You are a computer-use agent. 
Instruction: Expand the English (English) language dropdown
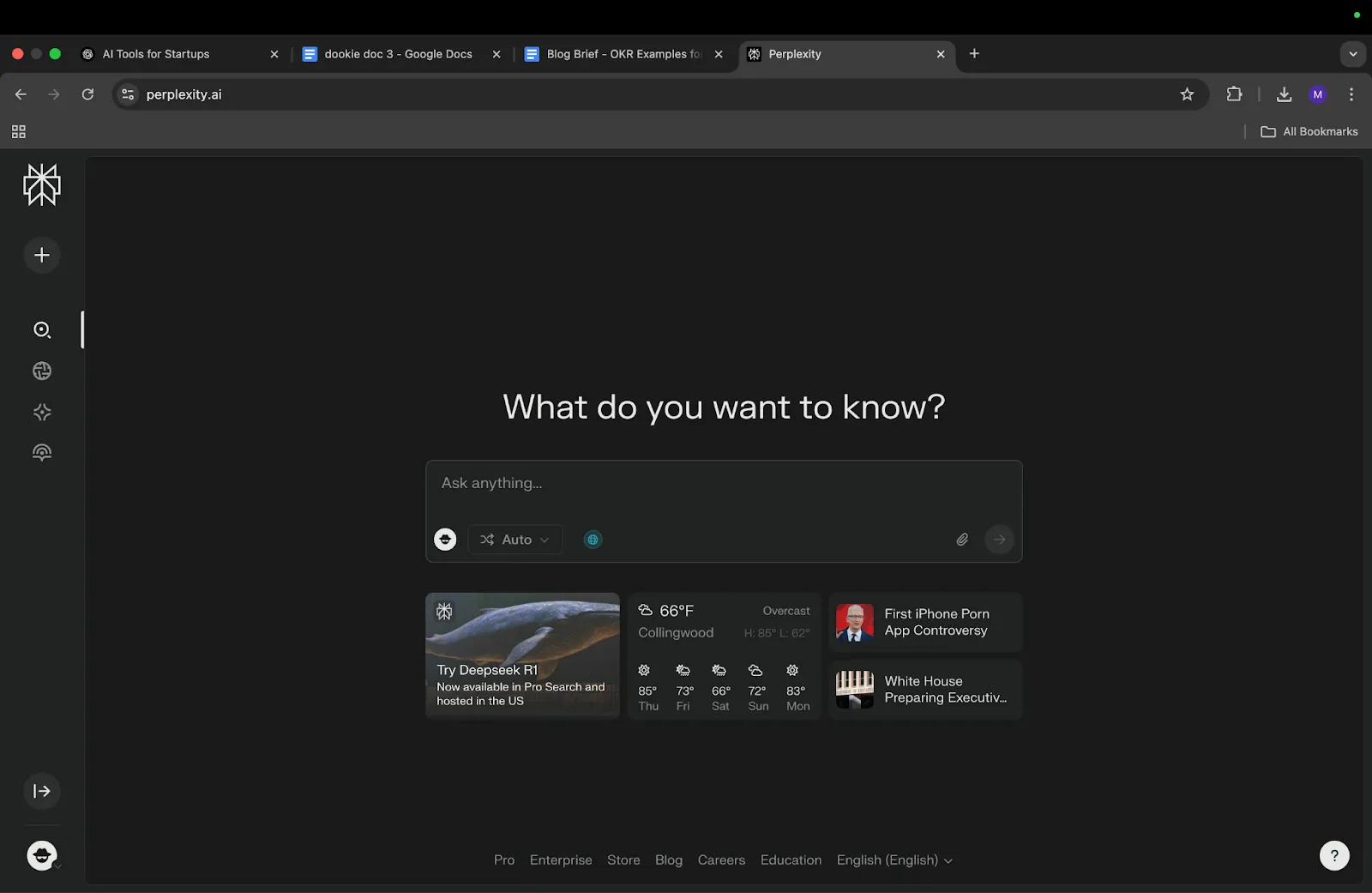point(894,860)
